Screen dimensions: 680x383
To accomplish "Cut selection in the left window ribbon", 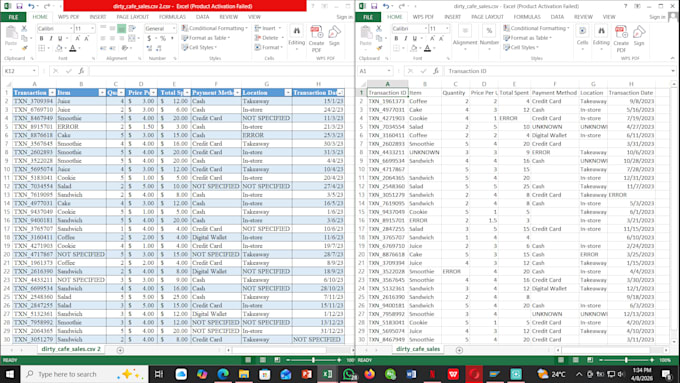I will tap(24, 29).
